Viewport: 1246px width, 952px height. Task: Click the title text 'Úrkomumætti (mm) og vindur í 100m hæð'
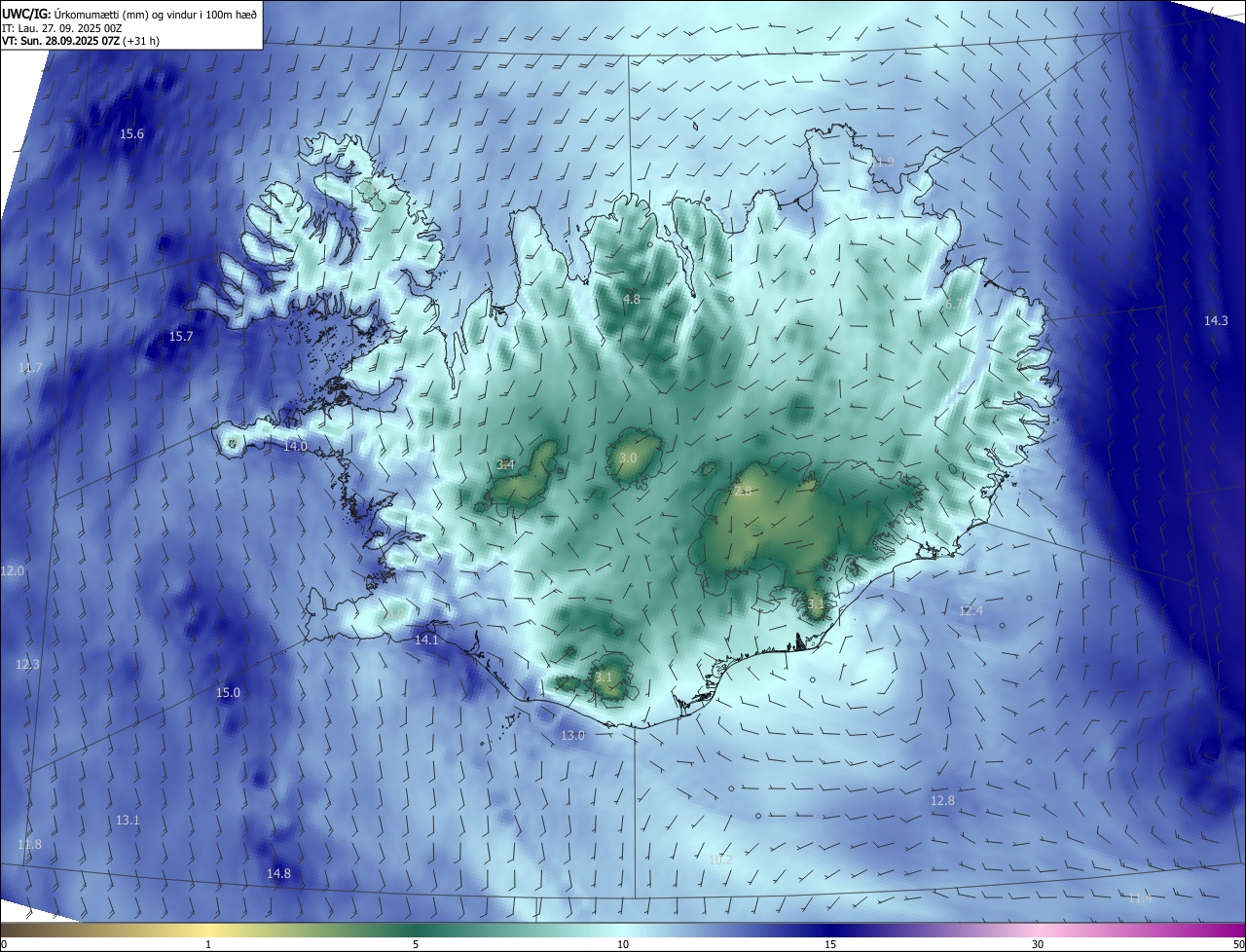156,14
